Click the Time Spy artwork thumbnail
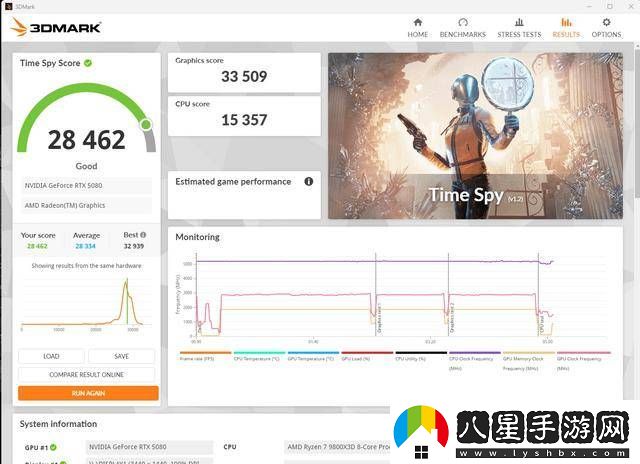 click(x=476, y=136)
